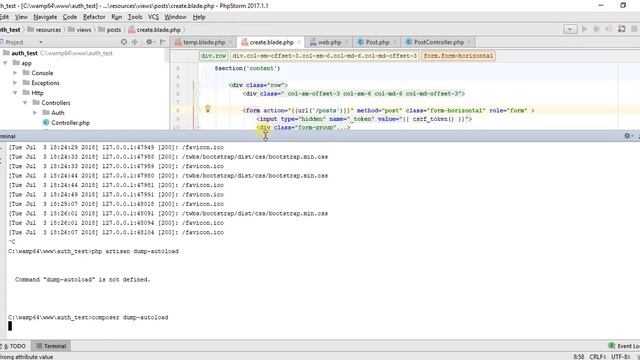Hide the Project tool window

click(x=162, y=42)
